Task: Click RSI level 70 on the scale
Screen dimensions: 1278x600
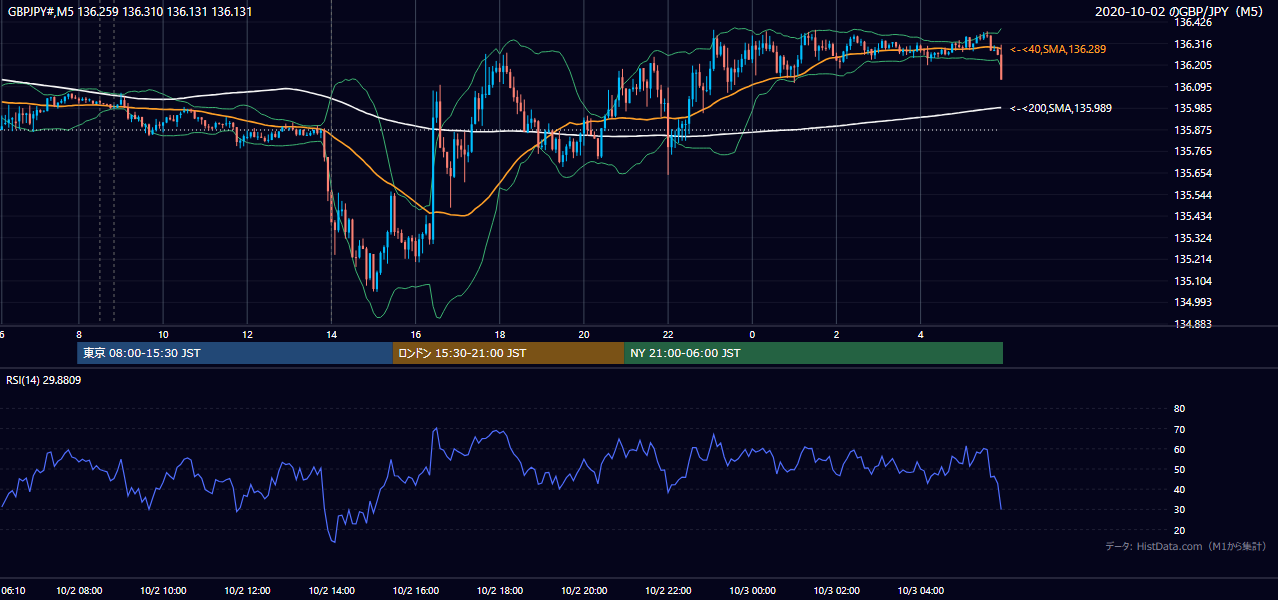Action: click(x=1179, y=429)
